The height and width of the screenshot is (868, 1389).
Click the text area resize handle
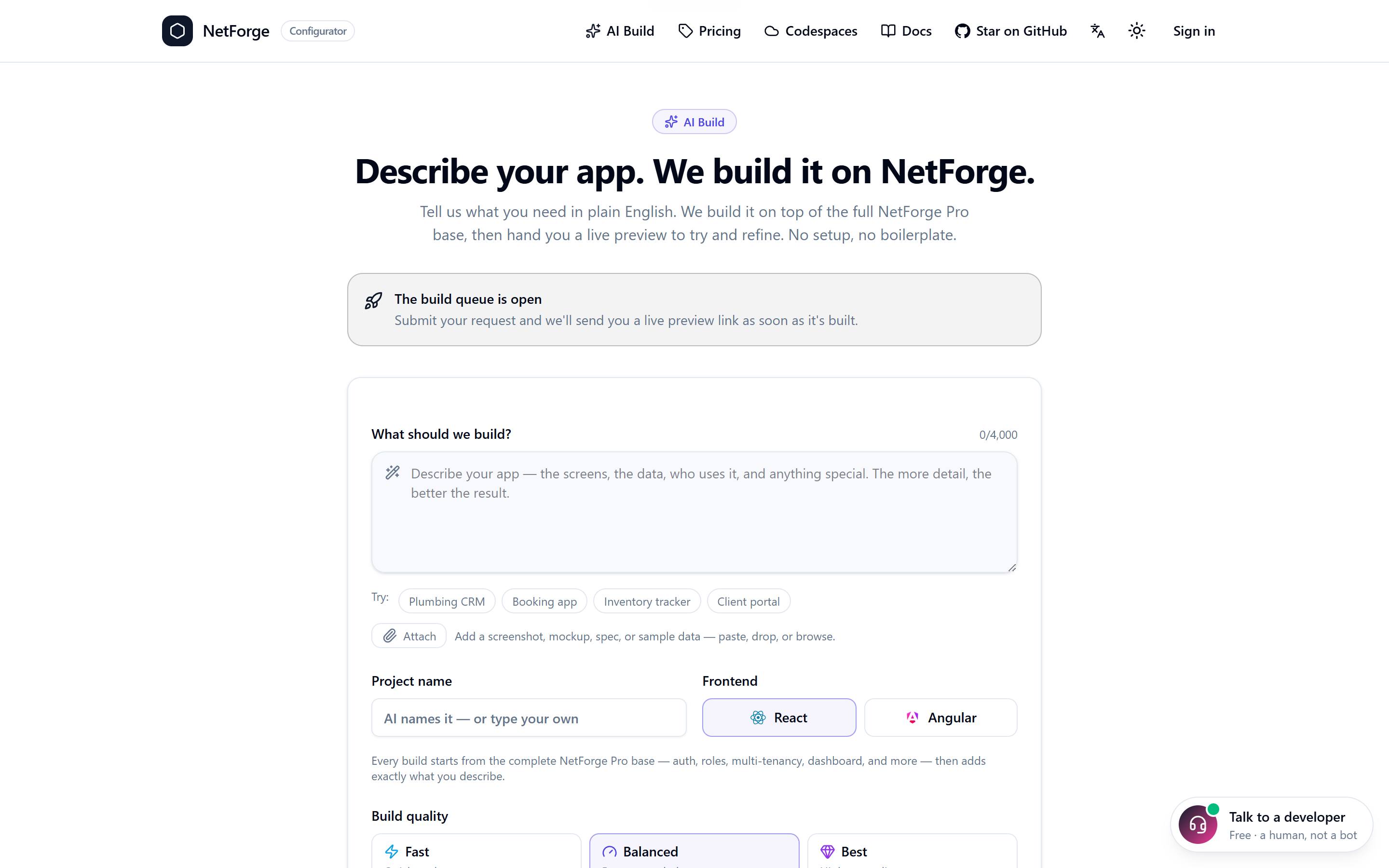pos(1012,567)
